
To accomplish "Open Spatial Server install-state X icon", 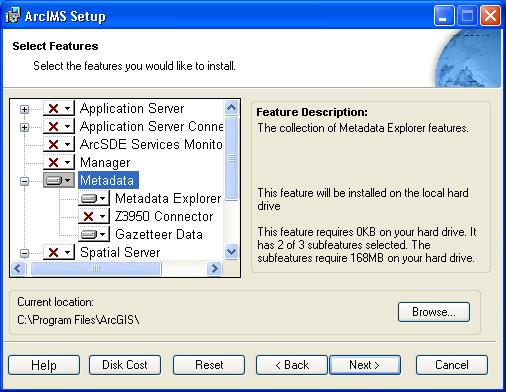I will pyautogui.click(x=59, y=252).
